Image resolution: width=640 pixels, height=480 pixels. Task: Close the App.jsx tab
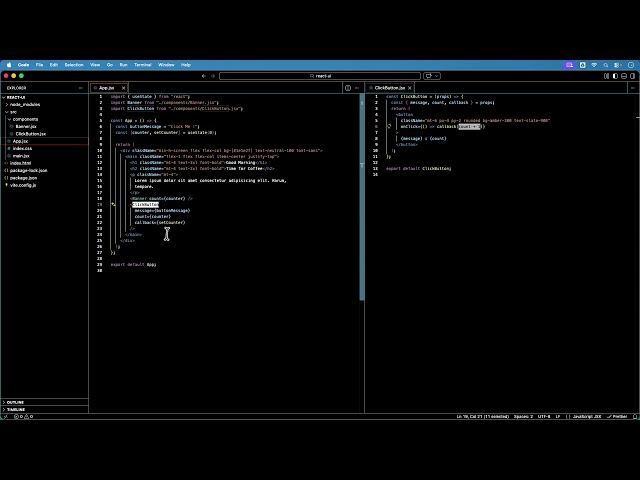point(123,88)
